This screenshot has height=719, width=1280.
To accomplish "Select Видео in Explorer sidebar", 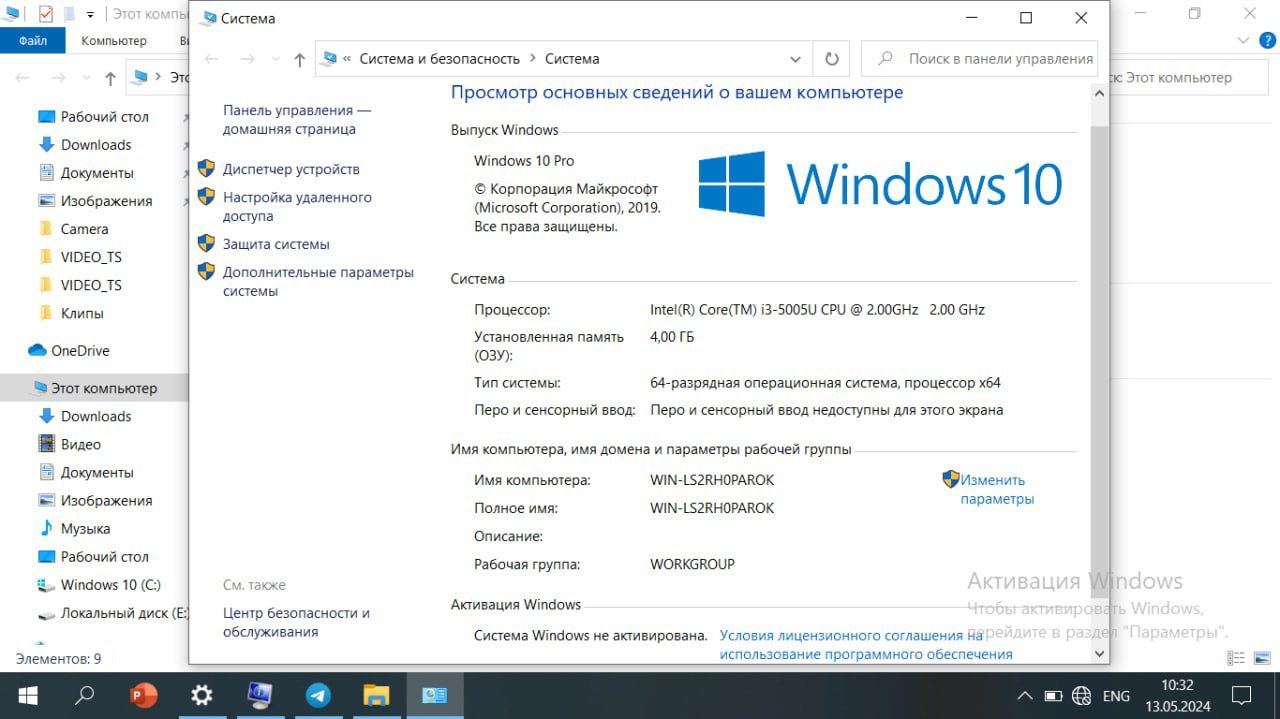I will [x=81, y=444].
